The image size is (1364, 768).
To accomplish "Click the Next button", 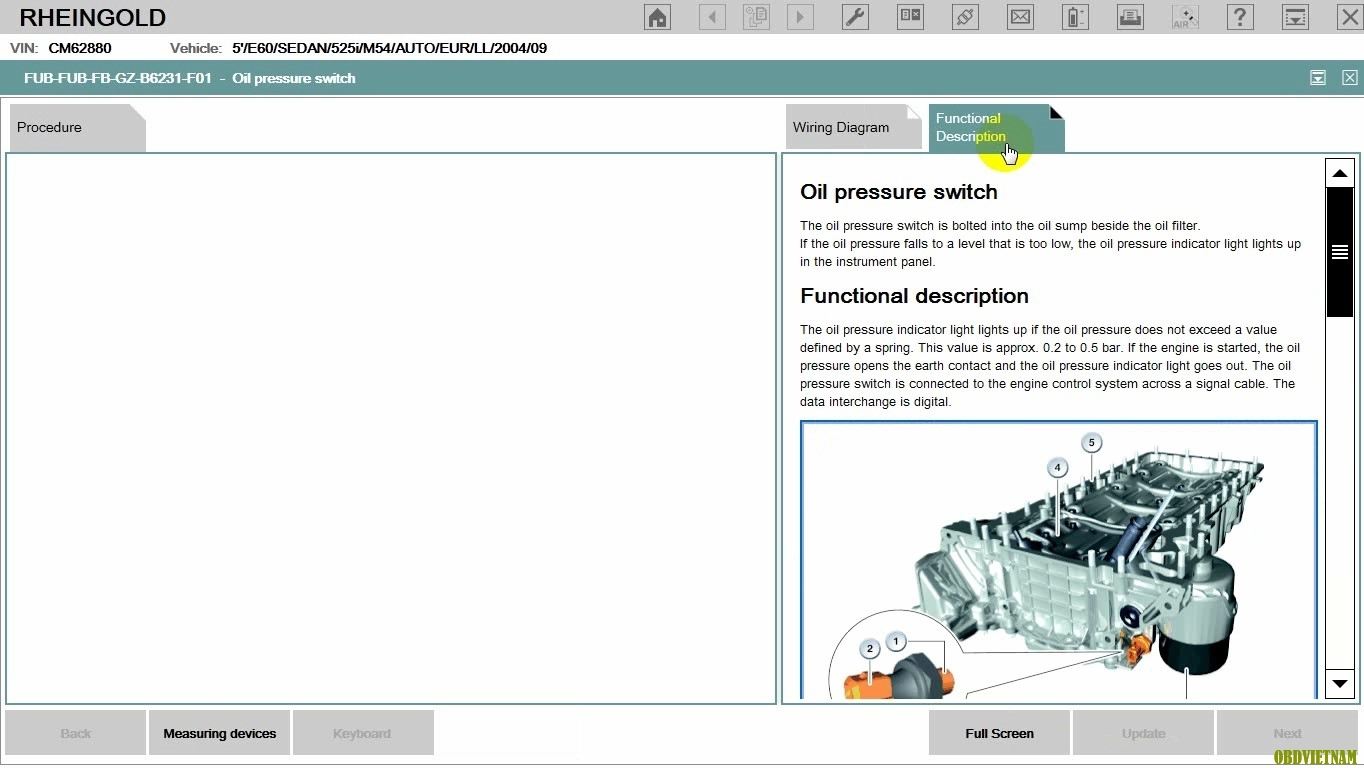I will (1288, 733).
